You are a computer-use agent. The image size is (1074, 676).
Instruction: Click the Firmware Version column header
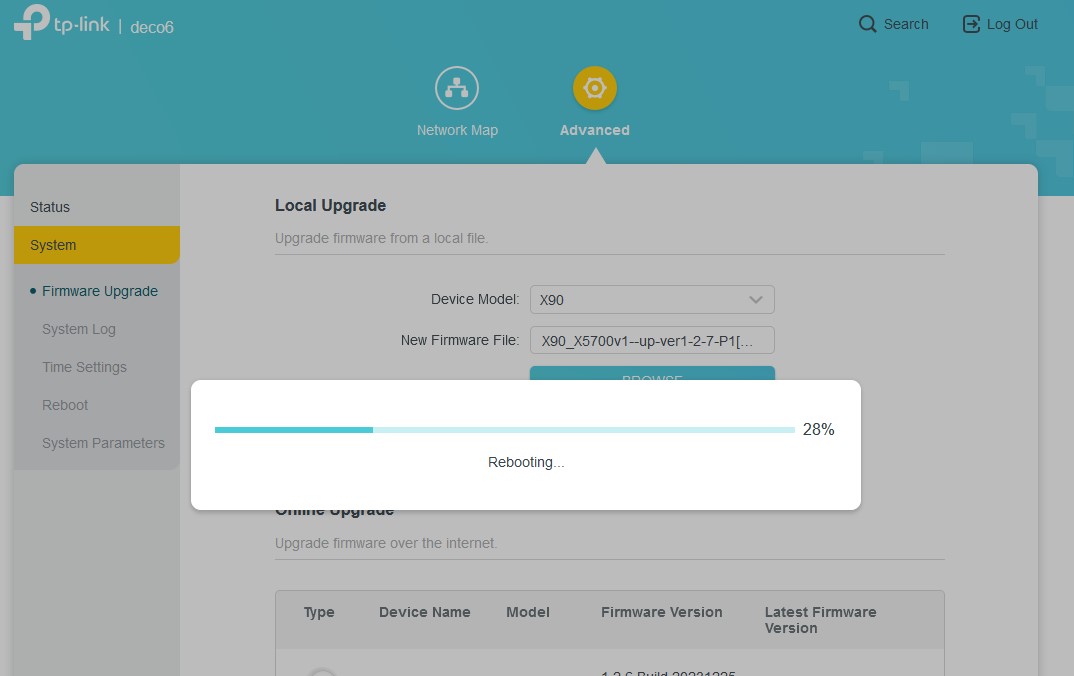(x=661, y=612)
